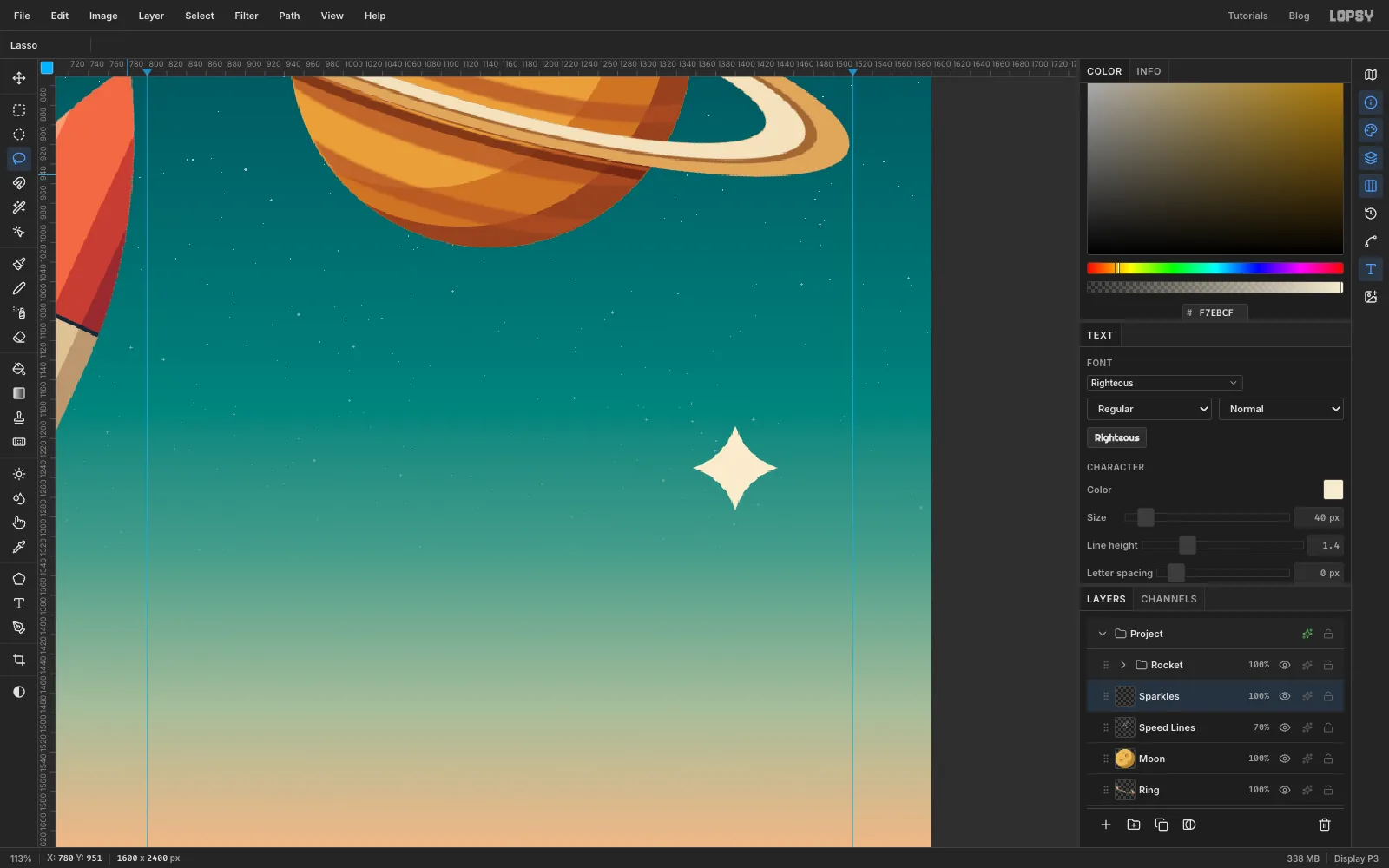Select the rectangular marquee tool
This screenshot has height=868, width=1389.
point(18,110)
